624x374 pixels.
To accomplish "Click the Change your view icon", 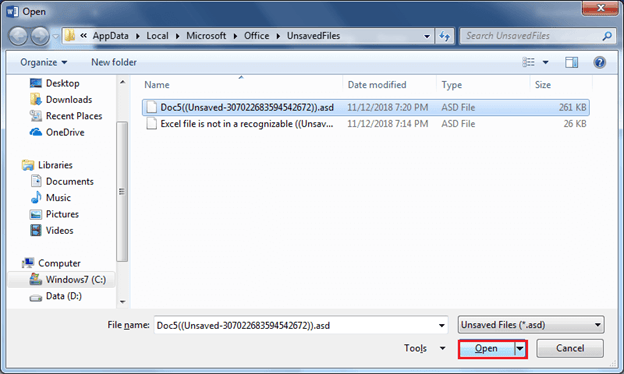I will (528, 62).
